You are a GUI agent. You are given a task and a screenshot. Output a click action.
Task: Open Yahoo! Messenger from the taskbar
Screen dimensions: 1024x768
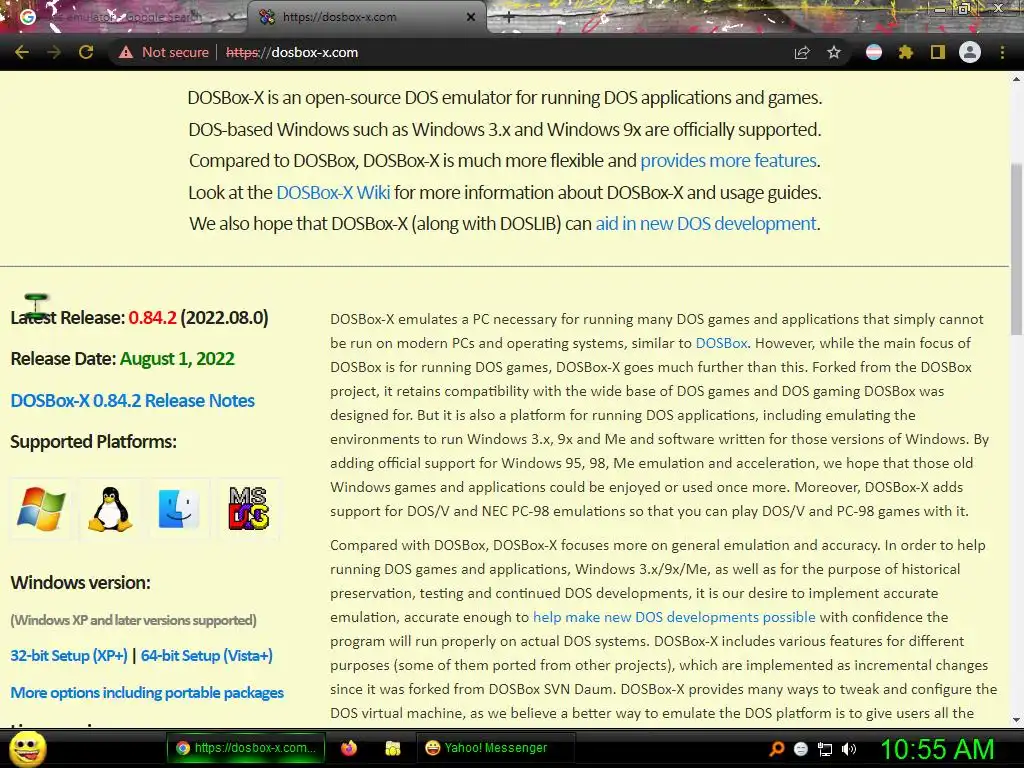coord(494,748)
